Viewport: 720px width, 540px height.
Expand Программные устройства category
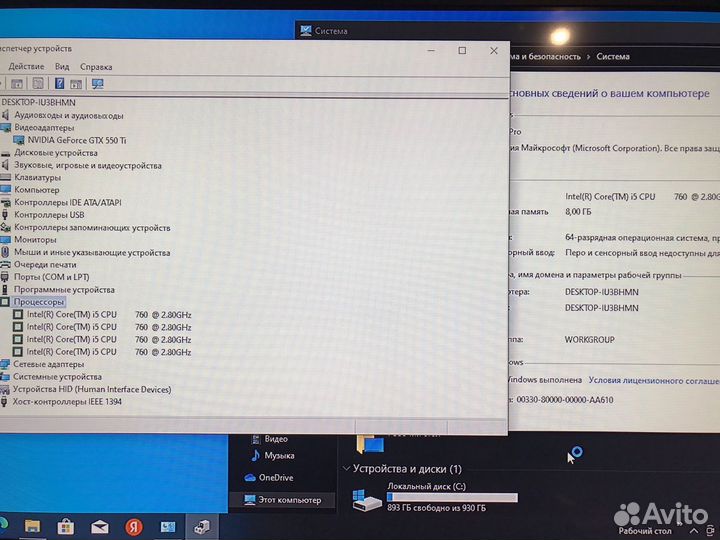64,290
